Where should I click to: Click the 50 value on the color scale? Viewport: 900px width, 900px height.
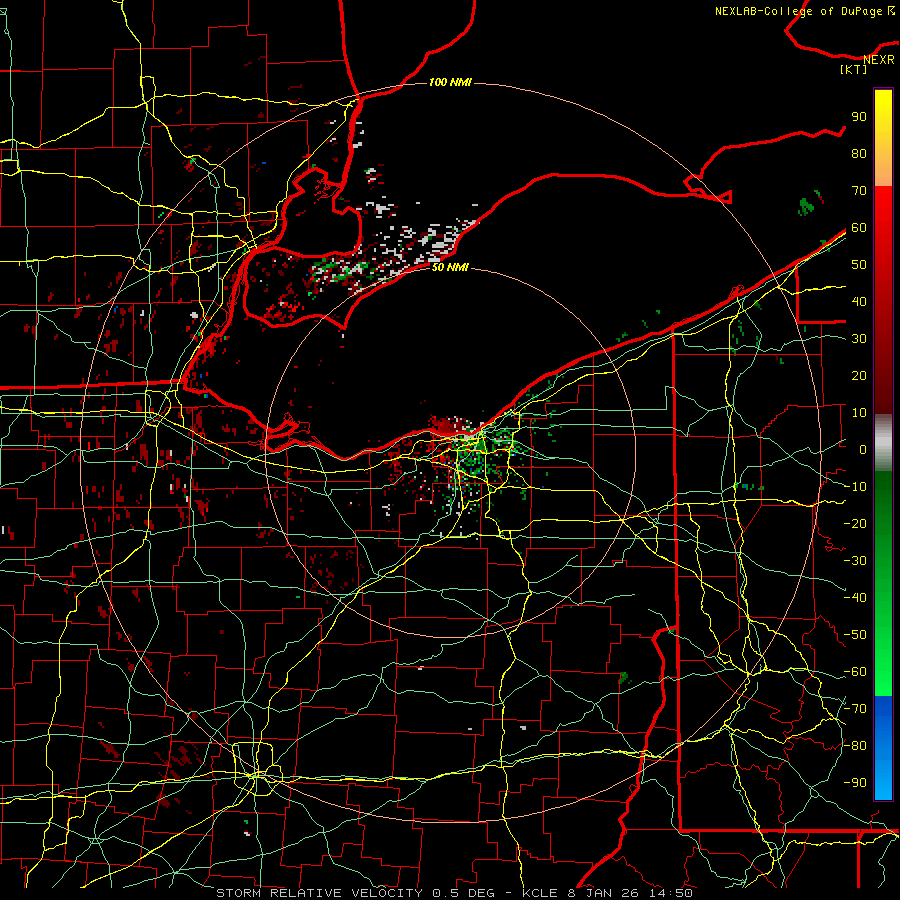(x=859, y=265)
